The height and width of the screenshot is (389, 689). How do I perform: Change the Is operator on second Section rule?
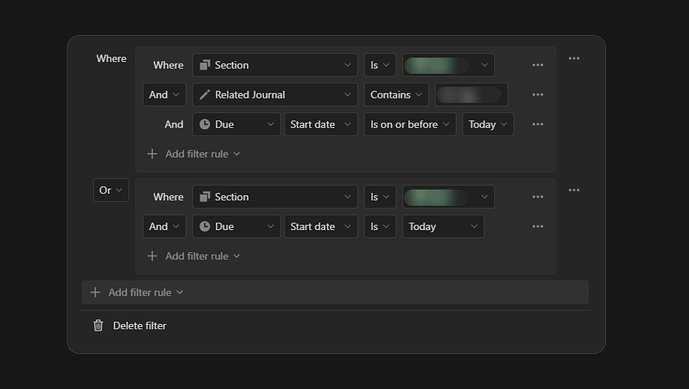click(x=380, y=197)
